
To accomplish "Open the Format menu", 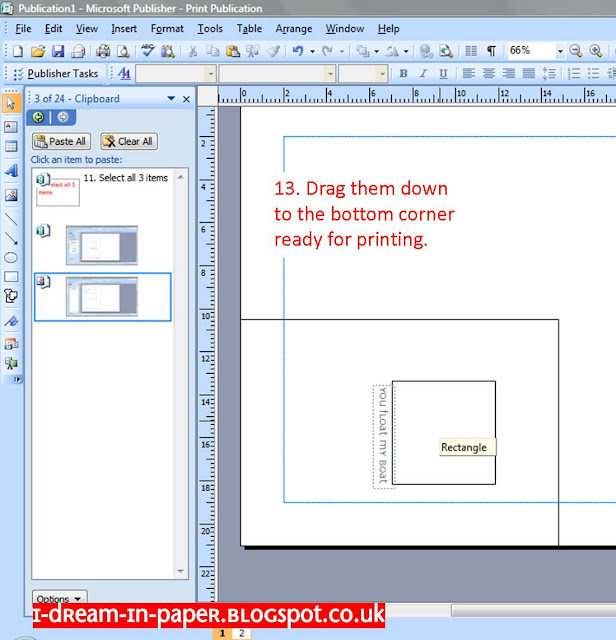I will [167, 29].
